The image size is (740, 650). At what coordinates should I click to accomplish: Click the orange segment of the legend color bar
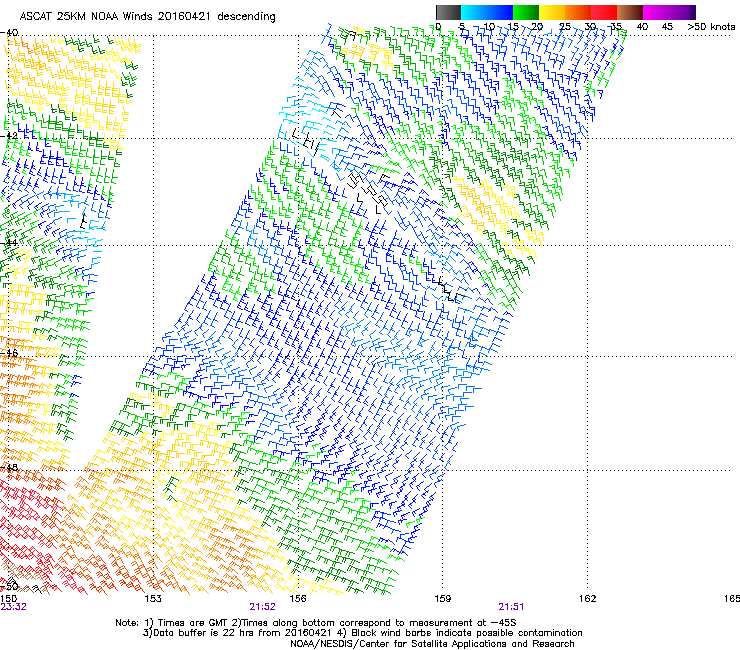(x=578, y=12)
